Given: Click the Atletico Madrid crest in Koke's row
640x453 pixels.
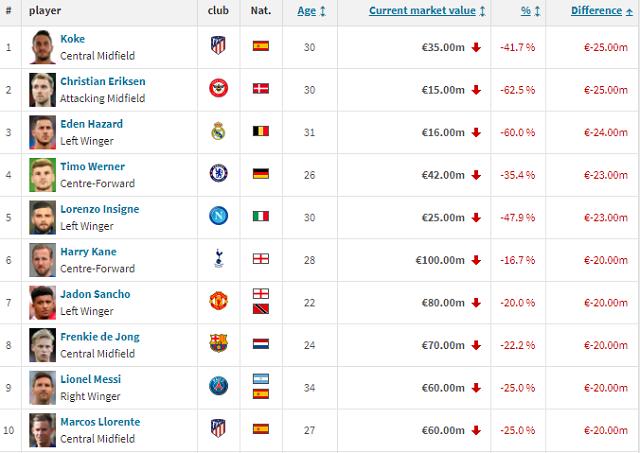Looking at the screenshot, I should pos(218,45).
